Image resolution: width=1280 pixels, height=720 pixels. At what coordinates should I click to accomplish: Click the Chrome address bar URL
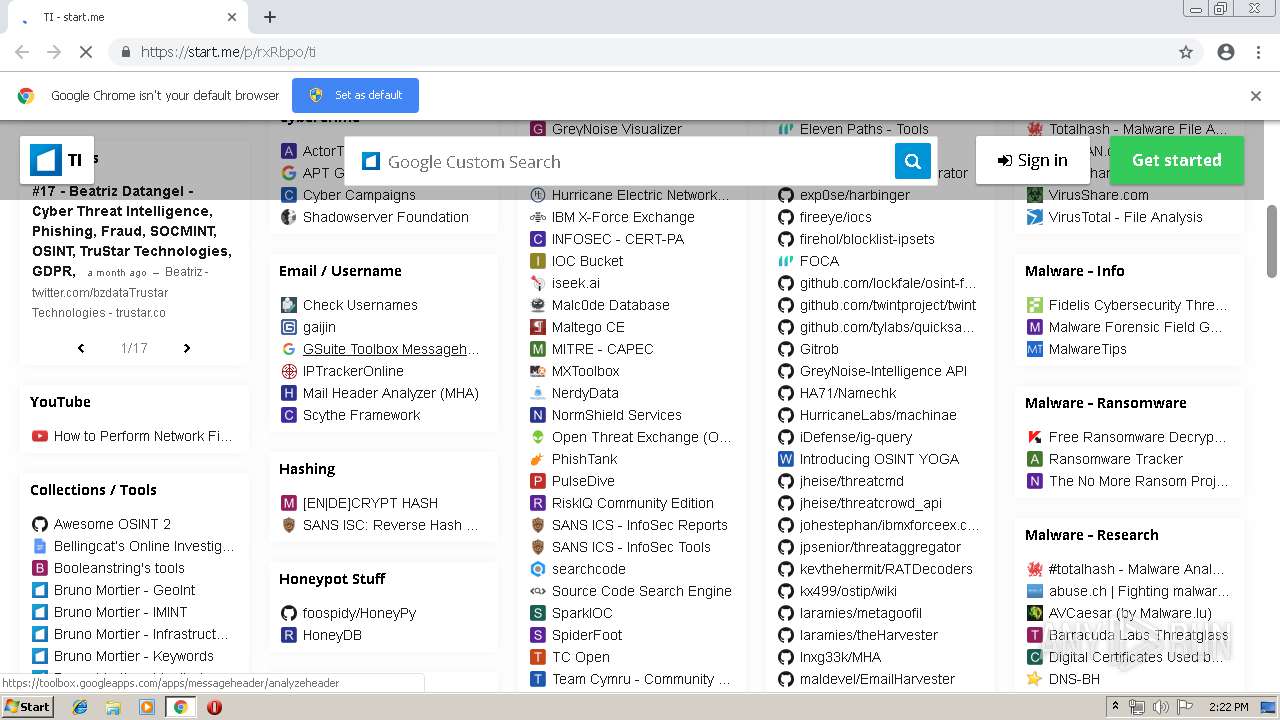pos(228,52)
